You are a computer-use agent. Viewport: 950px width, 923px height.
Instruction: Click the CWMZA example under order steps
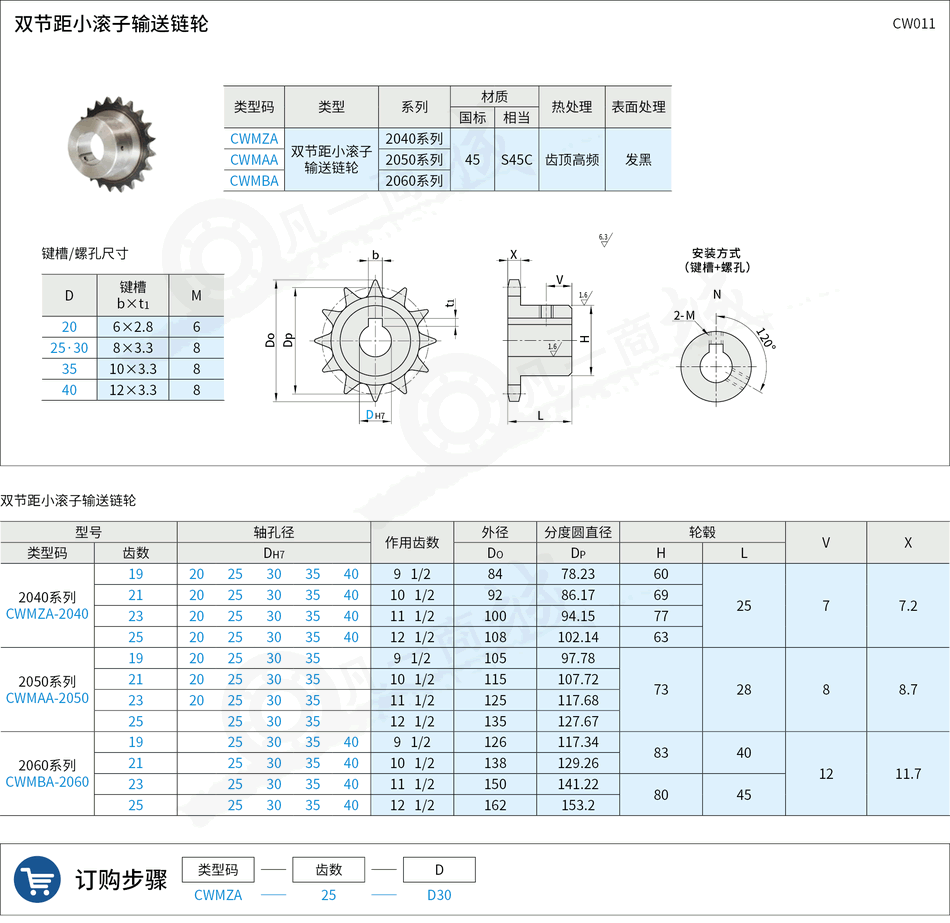(218, 895)
